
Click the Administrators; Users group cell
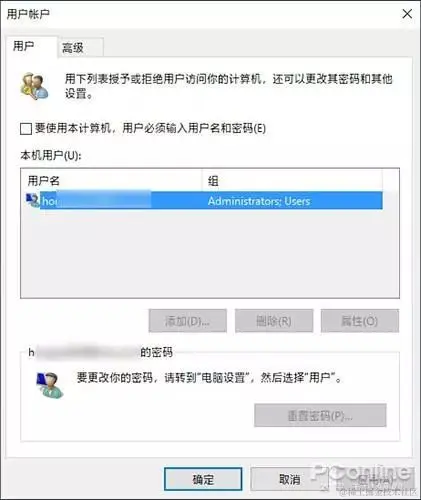[259, 201]
